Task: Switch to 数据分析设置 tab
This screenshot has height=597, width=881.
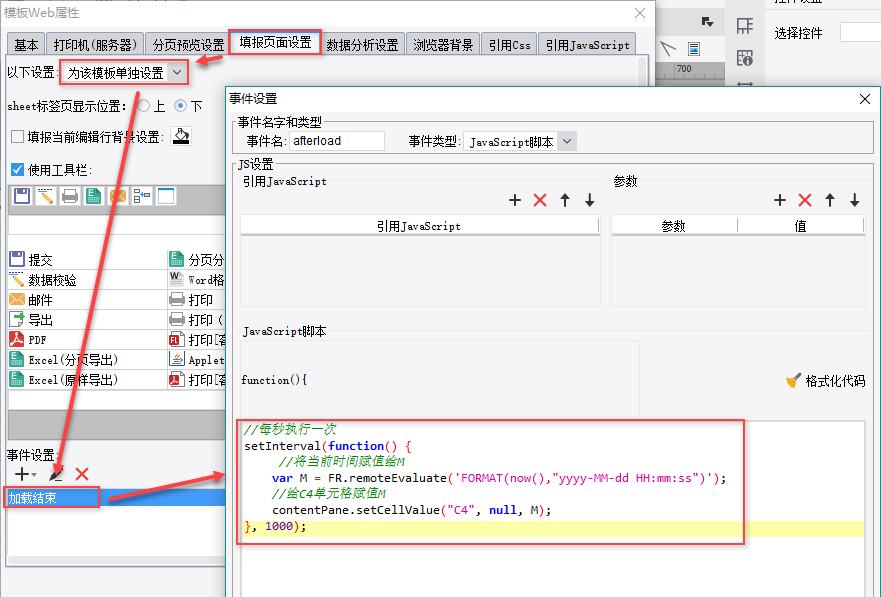Action: coord(362,44)
